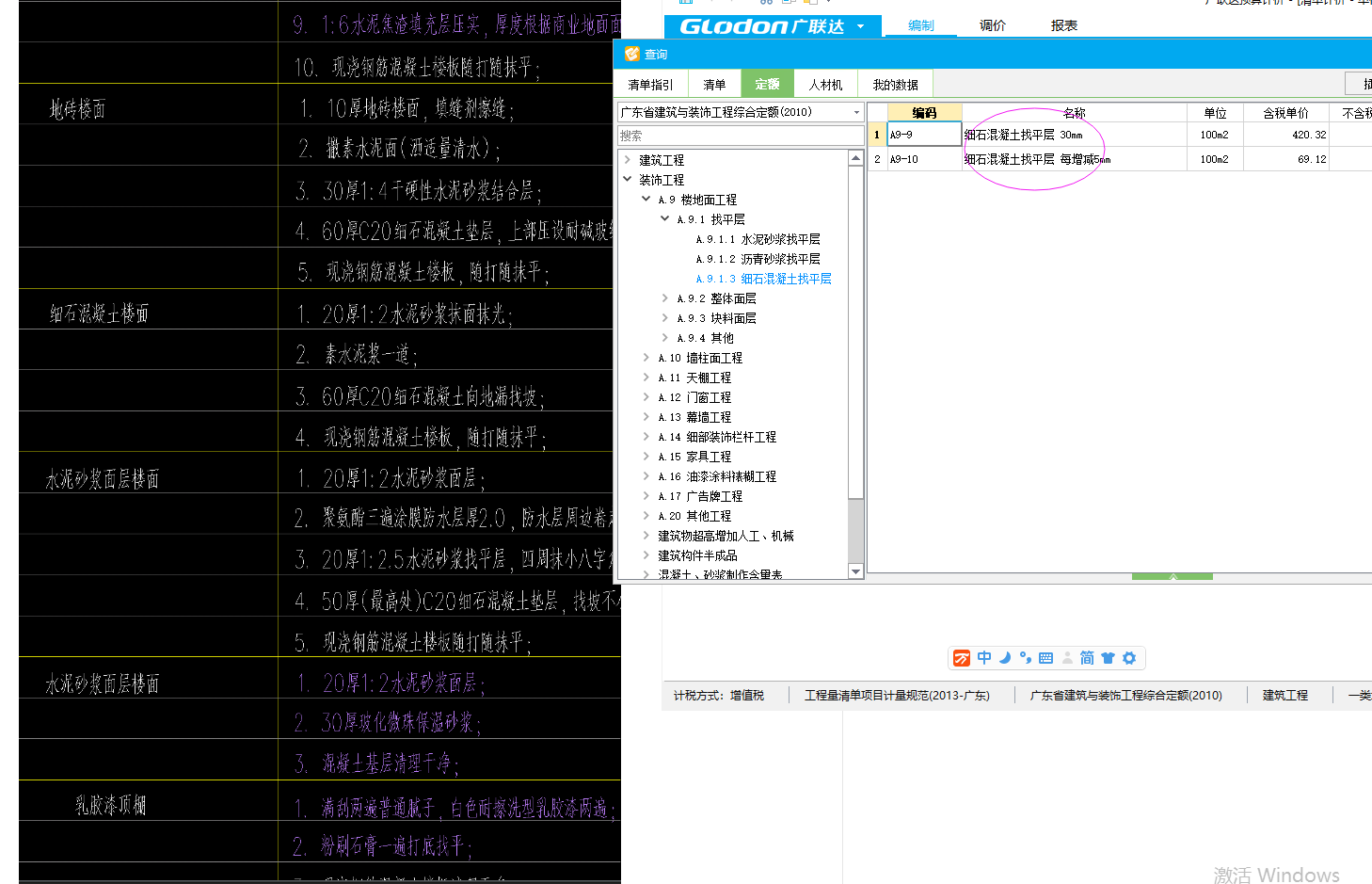Click row name 细石混凝土找平层 每增减5mm
The width and height of the screenshot is (1372, 884).
coord(1038,159)
